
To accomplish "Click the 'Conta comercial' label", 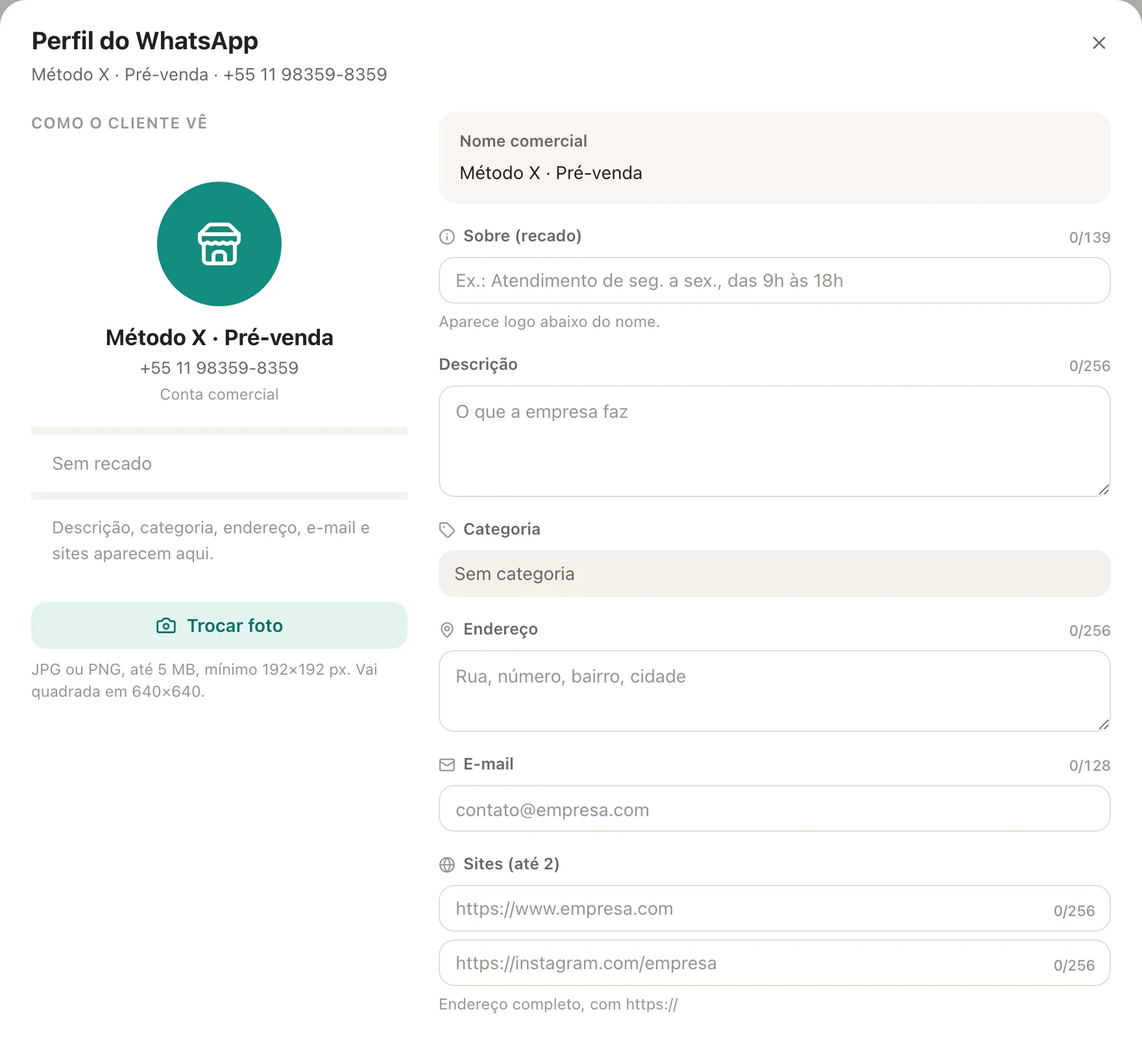I will [x=219, y=394].
